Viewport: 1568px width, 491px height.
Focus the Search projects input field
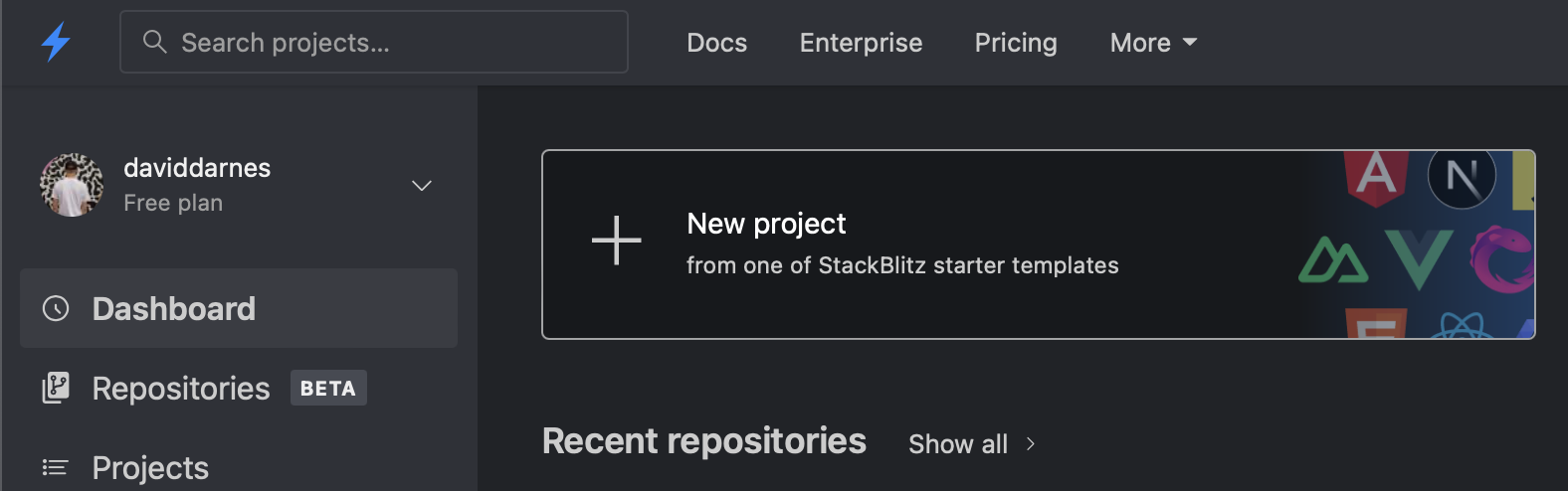pos(398,42)
